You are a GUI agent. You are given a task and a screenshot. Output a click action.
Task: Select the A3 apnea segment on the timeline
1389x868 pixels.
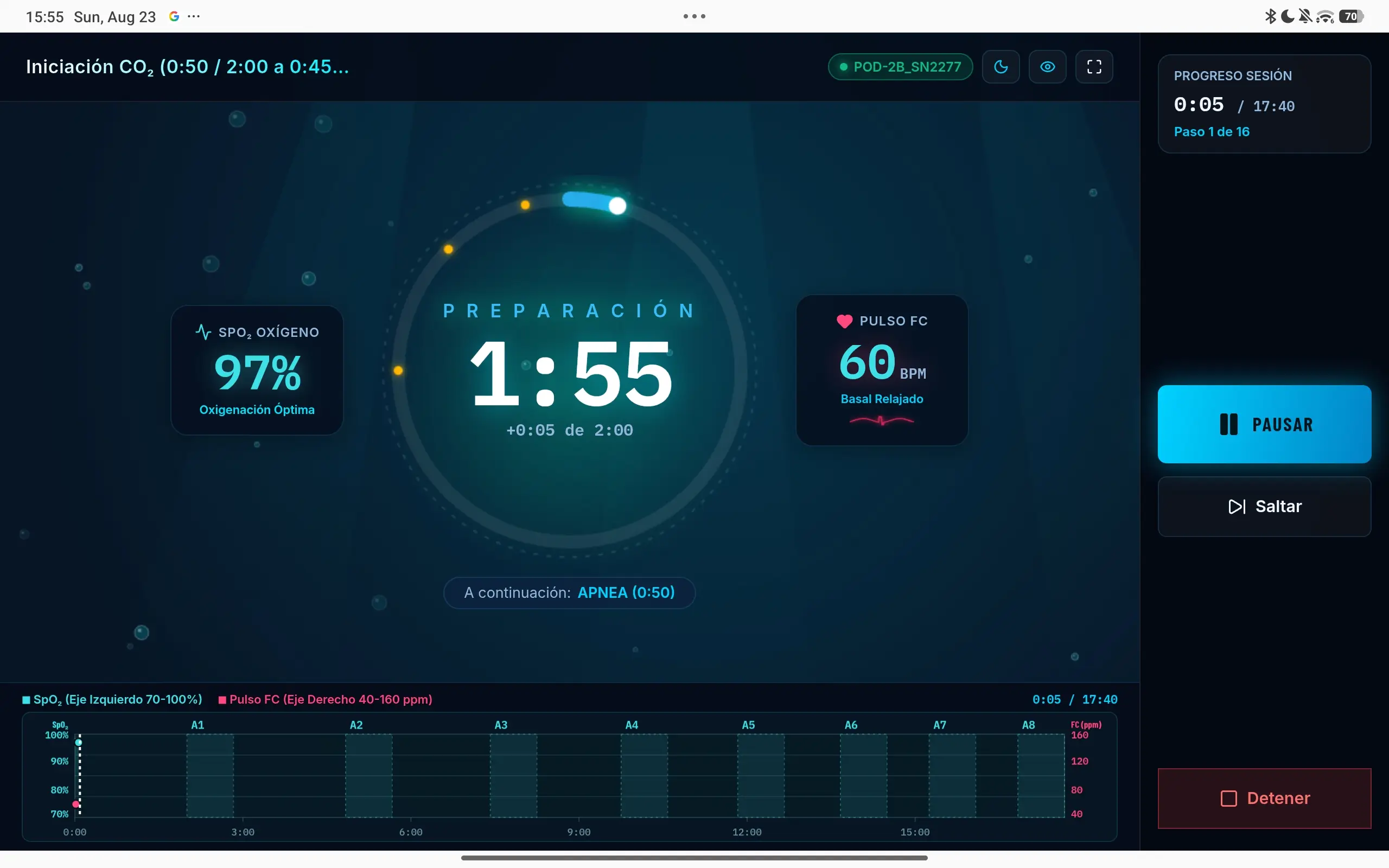pyautogui.click(x=513, y=775)
